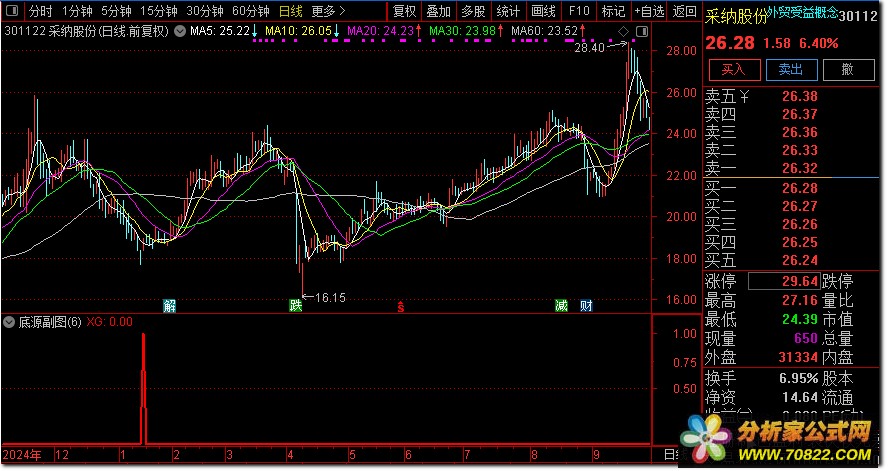Open 外贸受益概念 concept link
The height and width of the screenshot is (471, 888).
(803, 12)
